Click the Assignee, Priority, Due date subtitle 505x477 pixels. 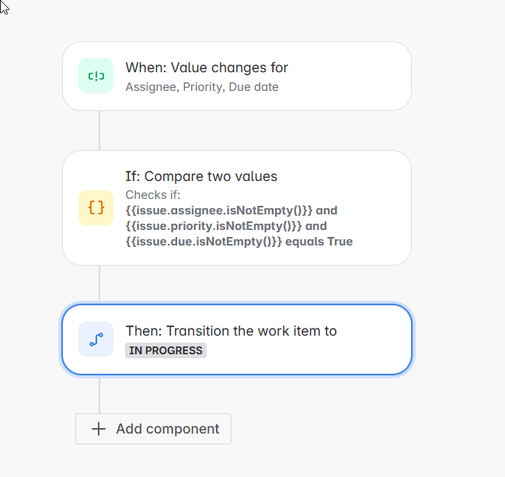tap(202, 87)
